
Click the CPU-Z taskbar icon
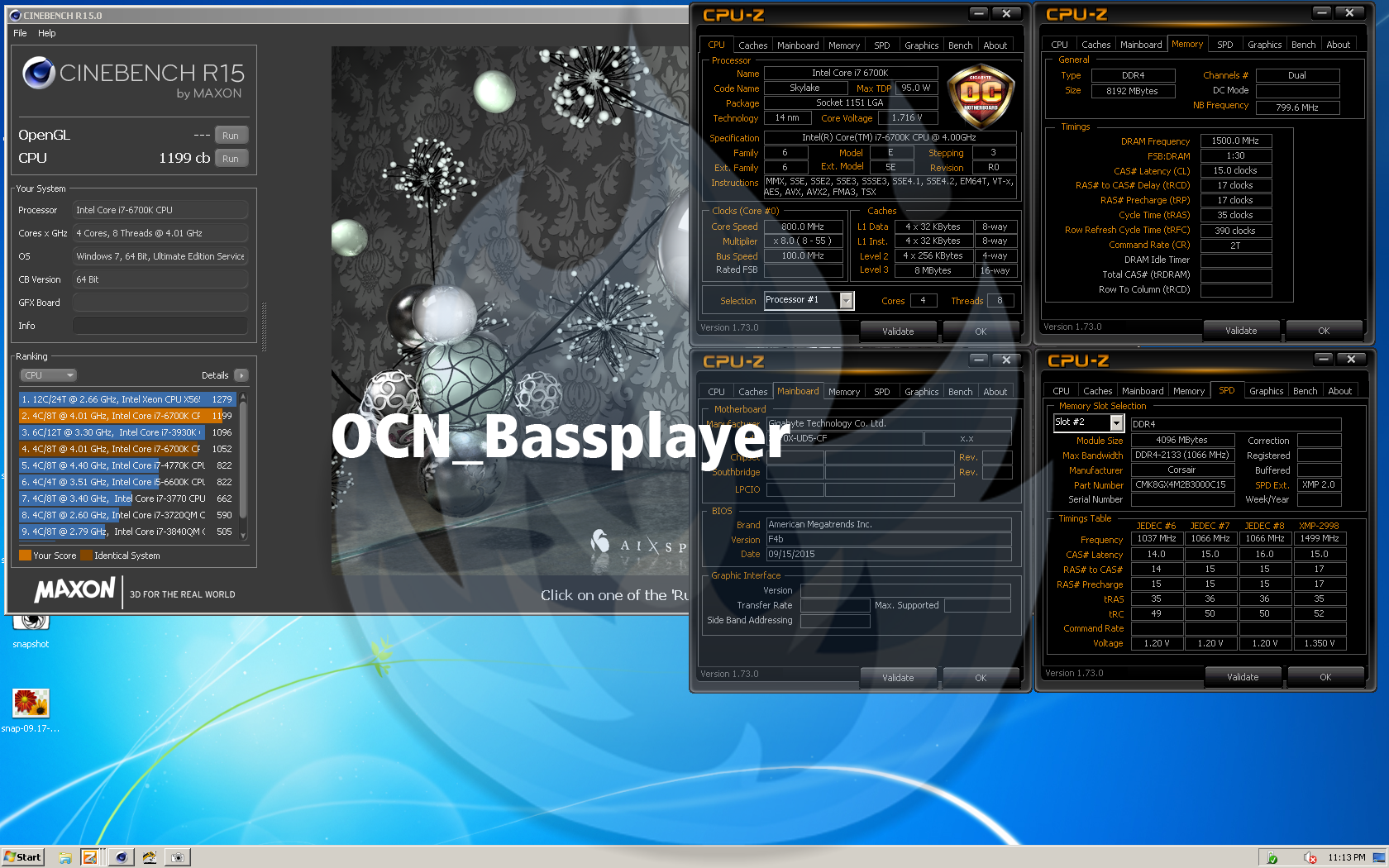point(90,857)
